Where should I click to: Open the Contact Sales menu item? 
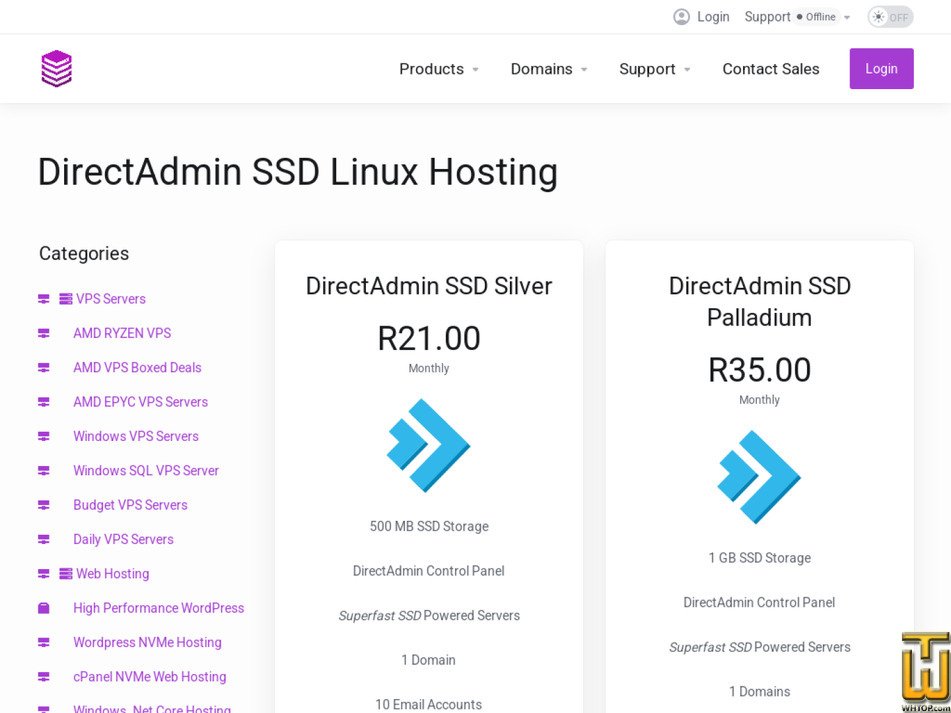[771, 69]
